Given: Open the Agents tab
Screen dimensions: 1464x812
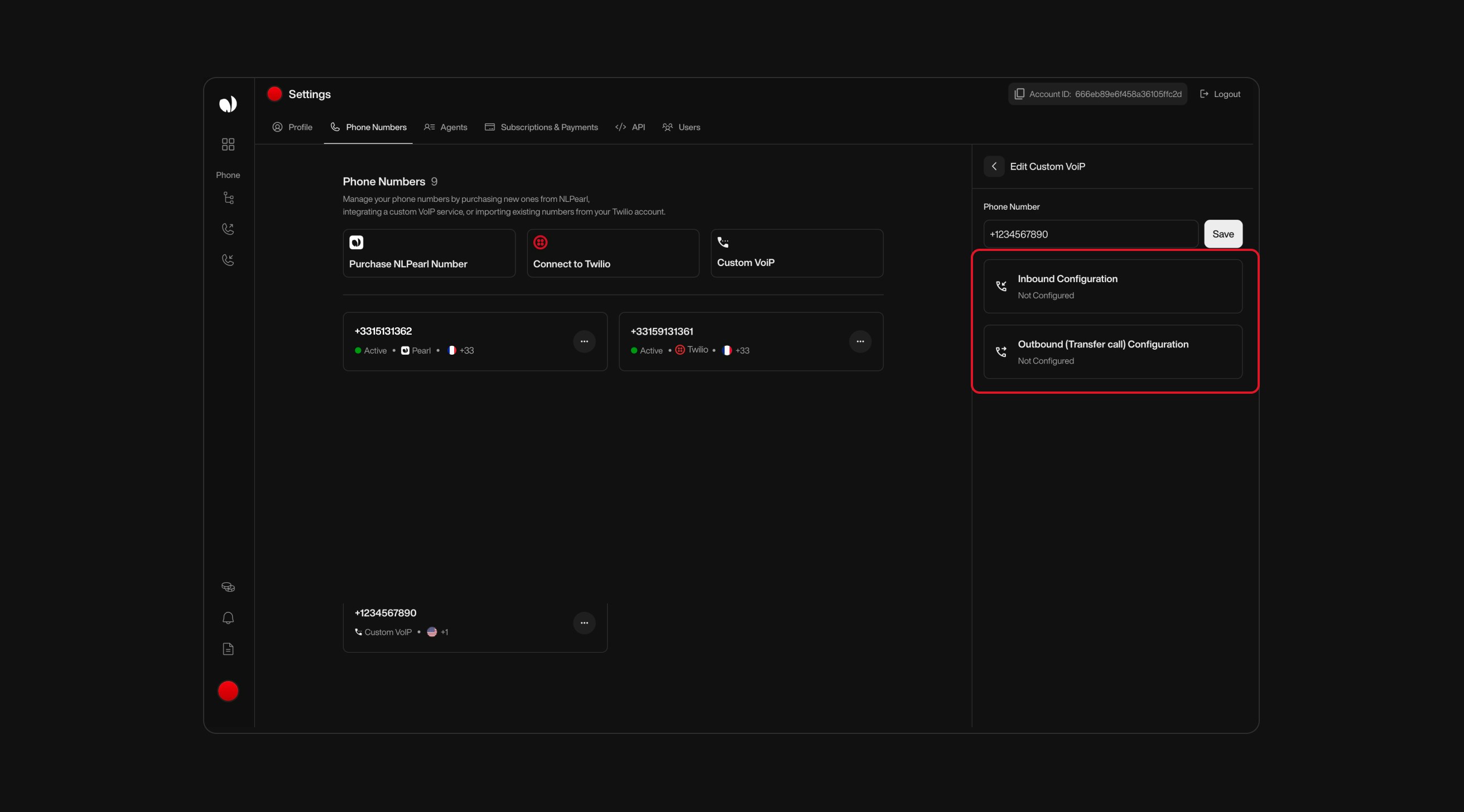Looking at the screenshot, I should point(445,127).
